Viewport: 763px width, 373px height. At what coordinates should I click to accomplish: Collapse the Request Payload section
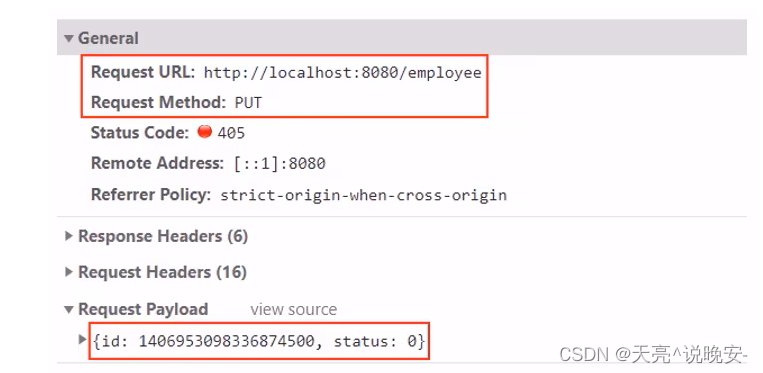[x=69, y=309]
